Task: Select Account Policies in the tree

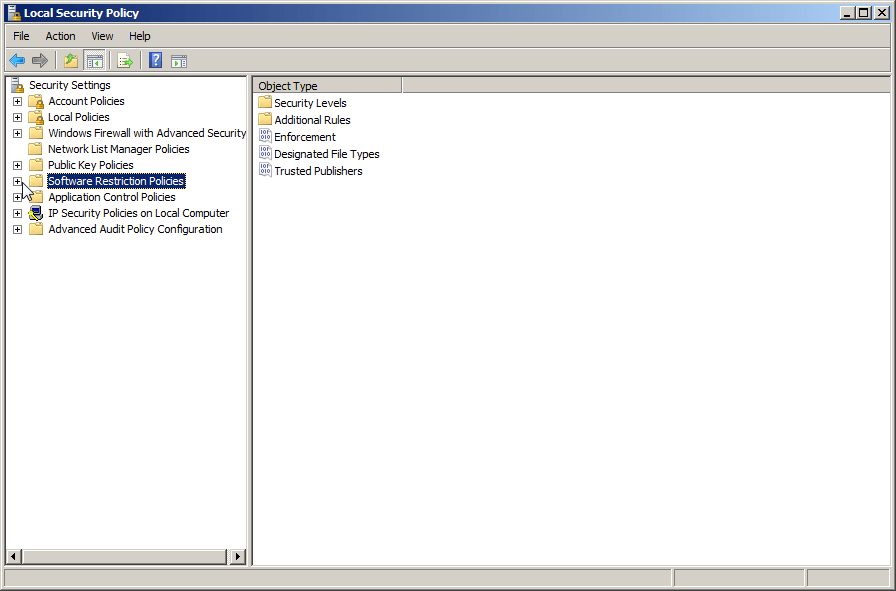Action: pos(86,101)
